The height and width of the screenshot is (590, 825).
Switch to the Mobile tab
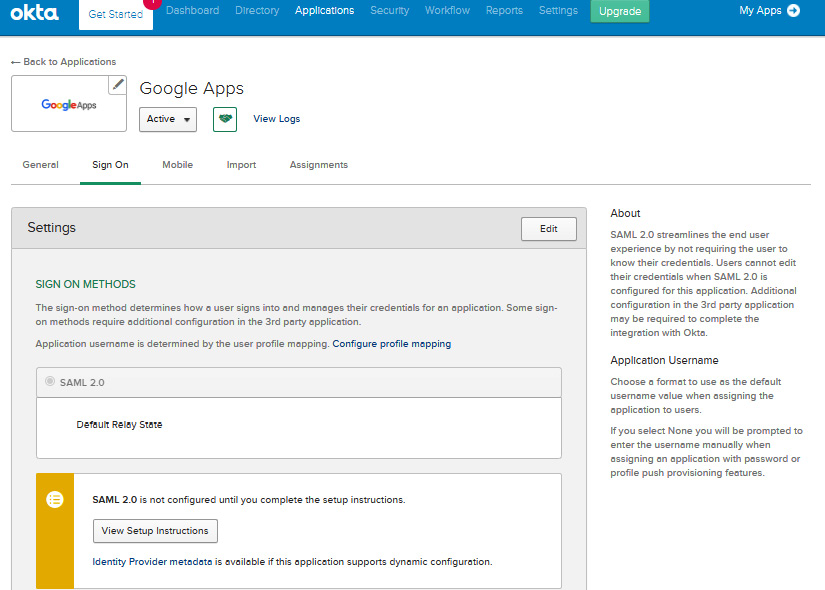coord(178,165)
